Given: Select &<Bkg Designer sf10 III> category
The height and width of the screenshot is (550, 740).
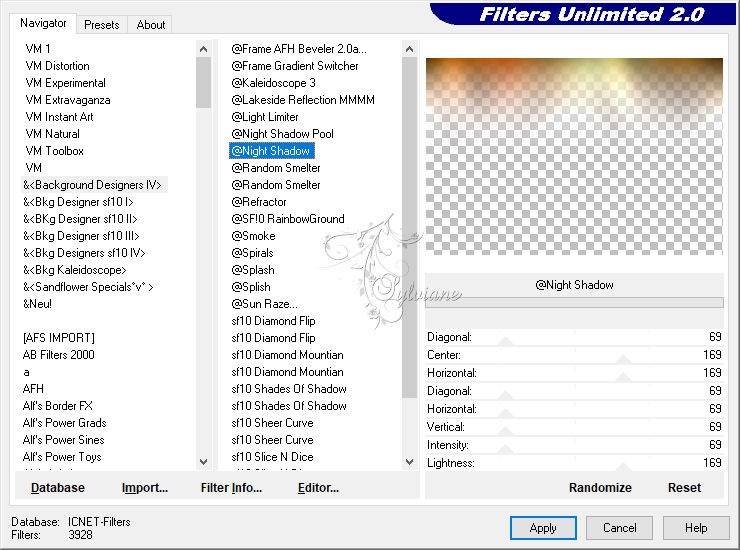Looking at the screenshot, I should pyautogui.click(x=81, y=236).
